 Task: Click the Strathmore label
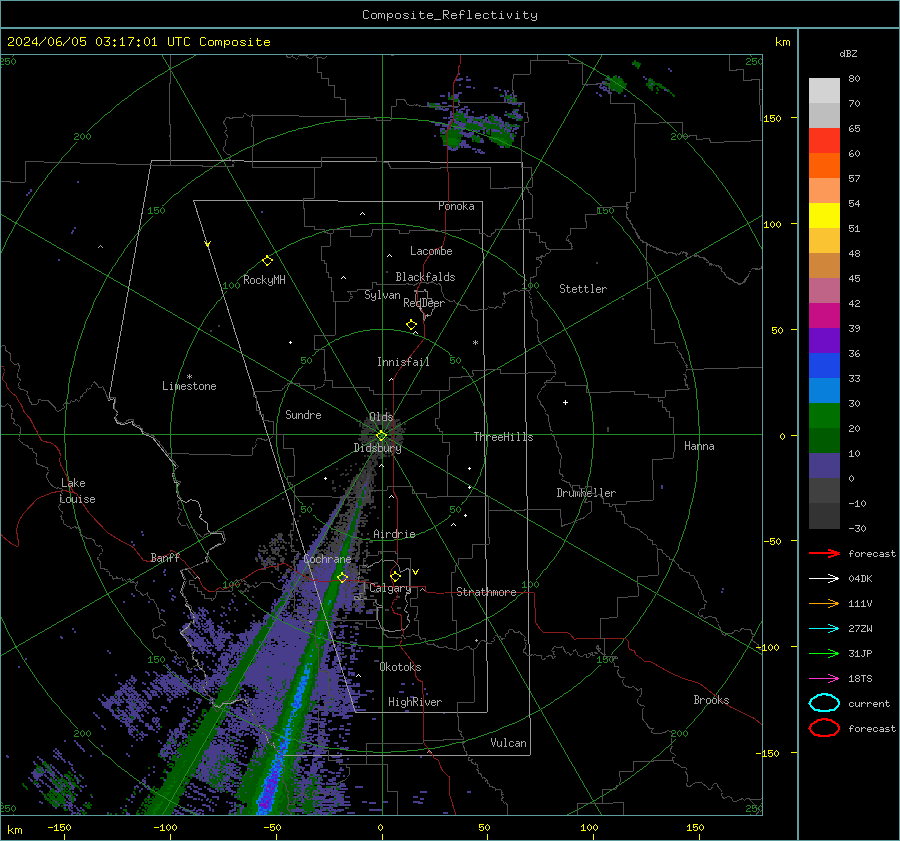(x=486, y=592)
